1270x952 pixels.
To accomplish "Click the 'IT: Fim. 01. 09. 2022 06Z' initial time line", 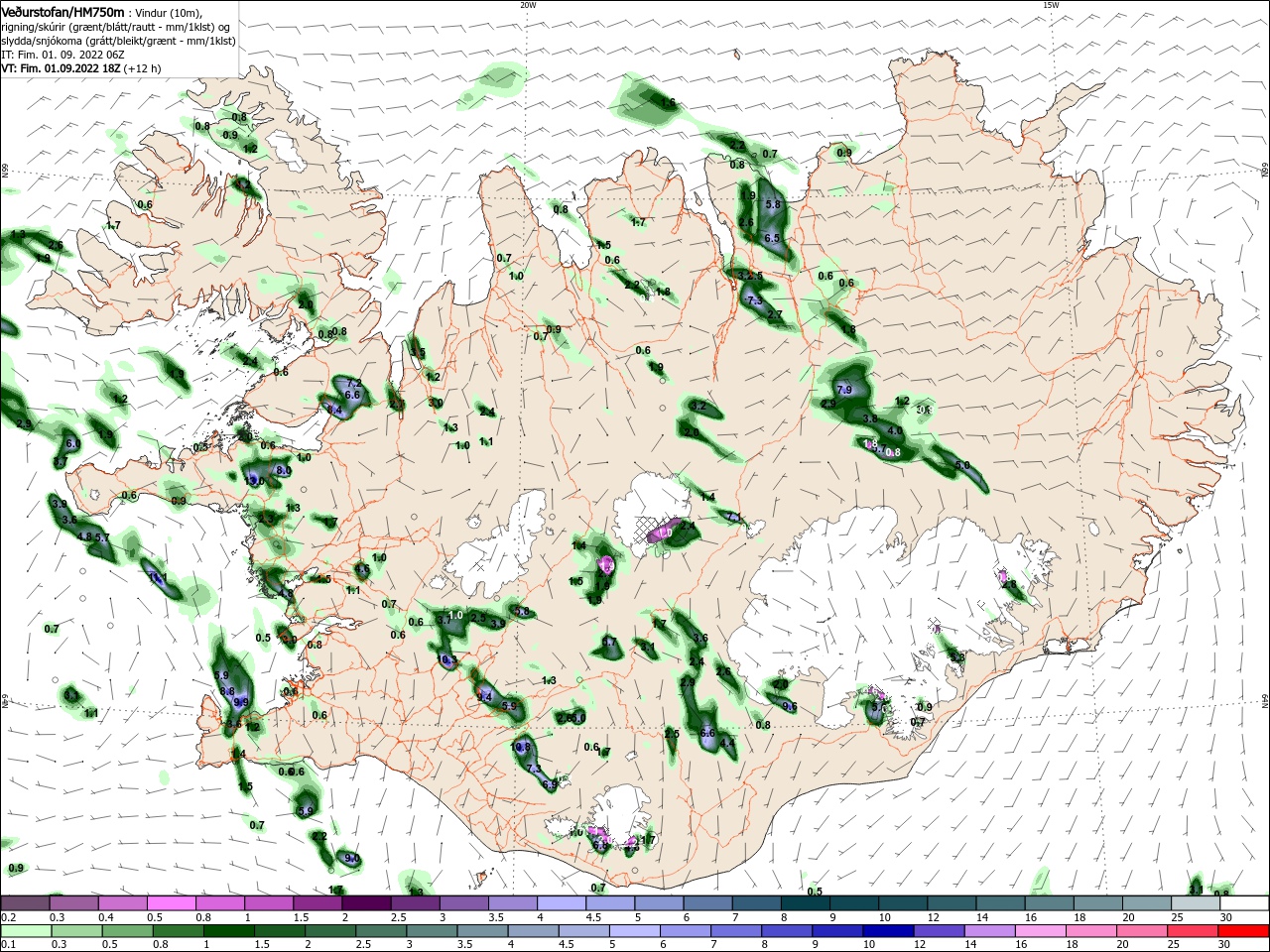I will 63,55.
